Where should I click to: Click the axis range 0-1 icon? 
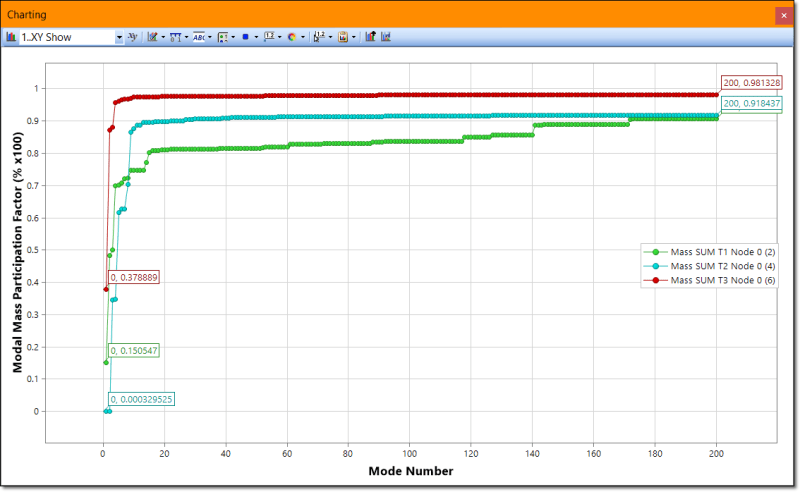[x=175, y=37]
